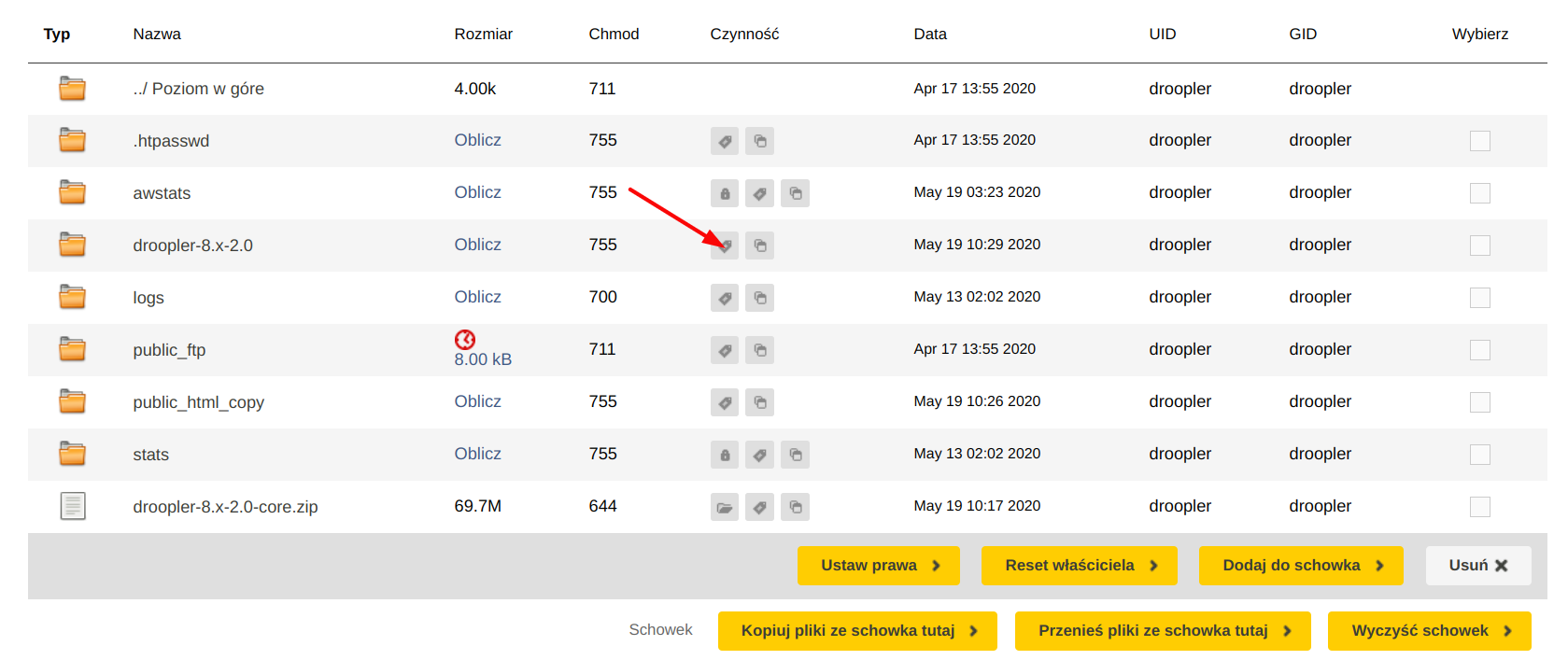This screenshot has width=1568, height=660.
Task: Click the document icon of droopler-8.x-2.0-core.zip
Action: (x=73, y=506)
